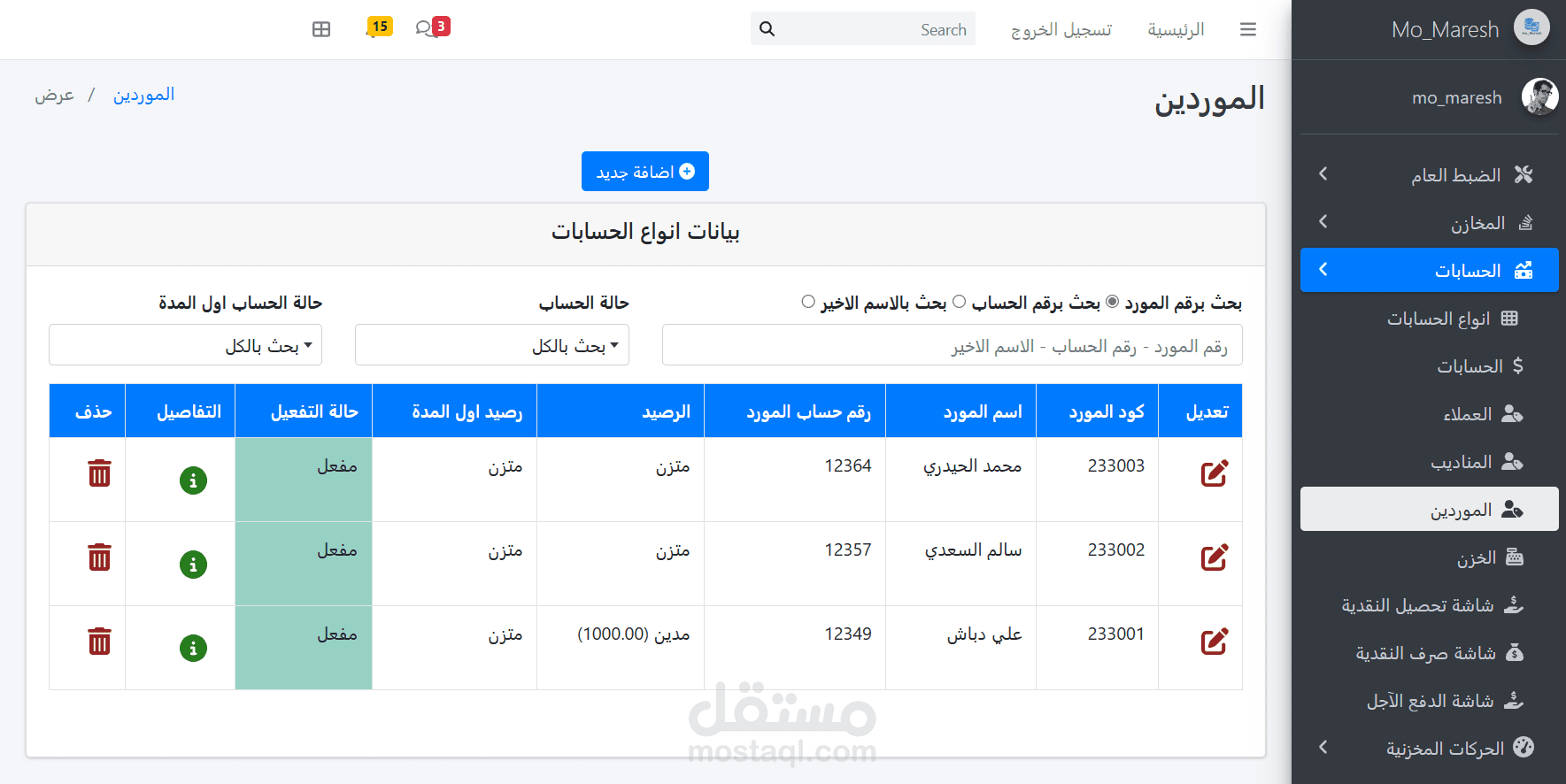Click the اضافة جديد button
This screenshot has width=1566, height=784.
pyautogui.click(x=645, y=171)
